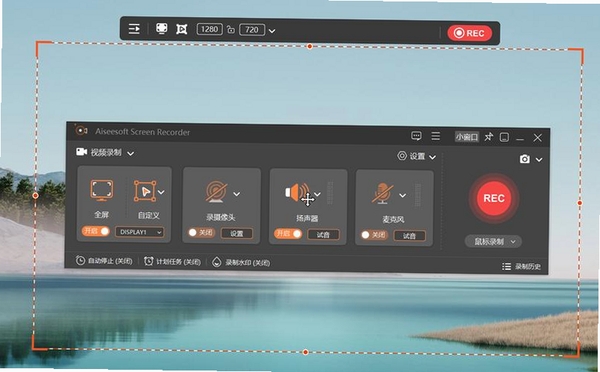Open webcam 设置 button

(x=237, y=233)
